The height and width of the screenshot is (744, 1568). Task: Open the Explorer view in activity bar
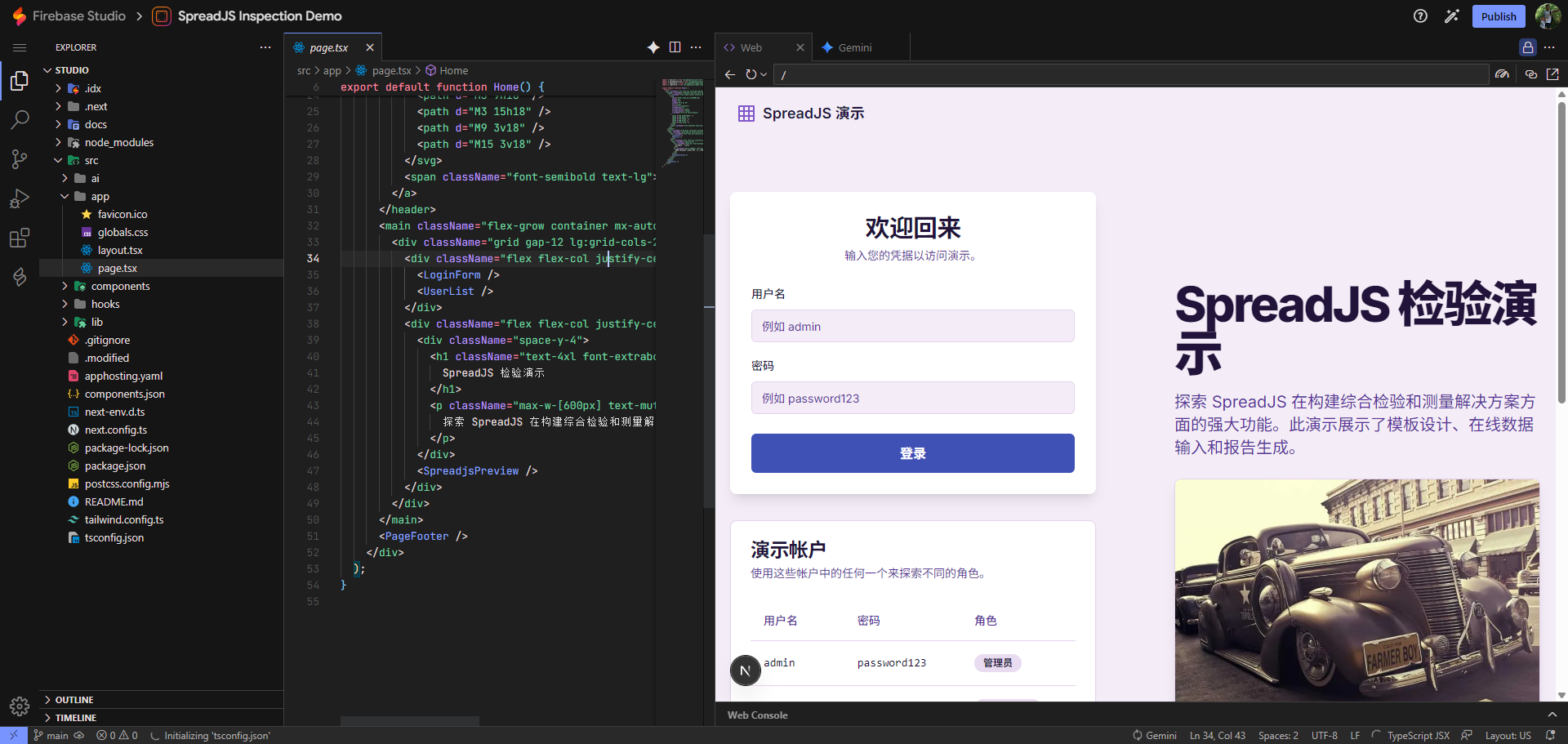[20, 81]
